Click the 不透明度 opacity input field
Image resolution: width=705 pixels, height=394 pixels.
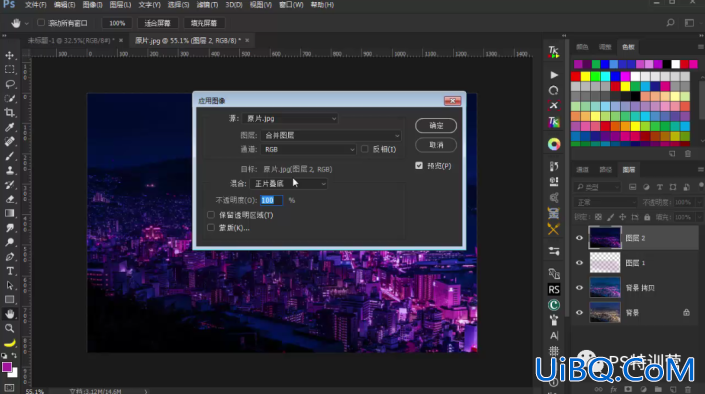(x=272, y=200)
